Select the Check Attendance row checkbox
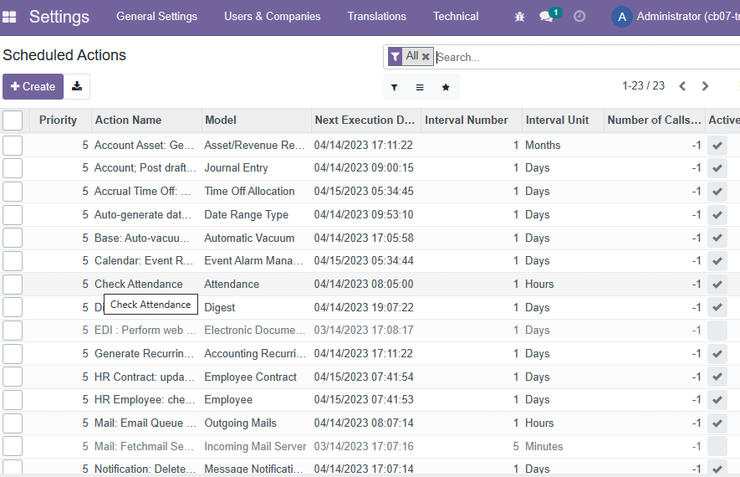The image size is (740, 477). (x=13, y=285)
